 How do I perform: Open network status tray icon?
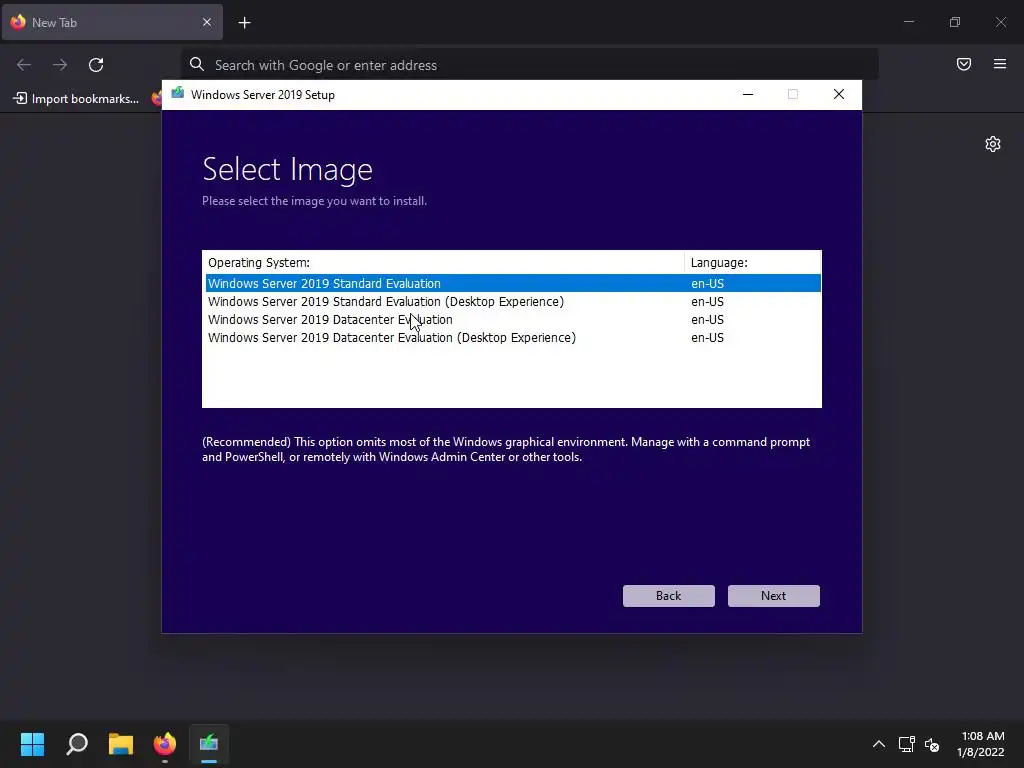coord(906,744)
